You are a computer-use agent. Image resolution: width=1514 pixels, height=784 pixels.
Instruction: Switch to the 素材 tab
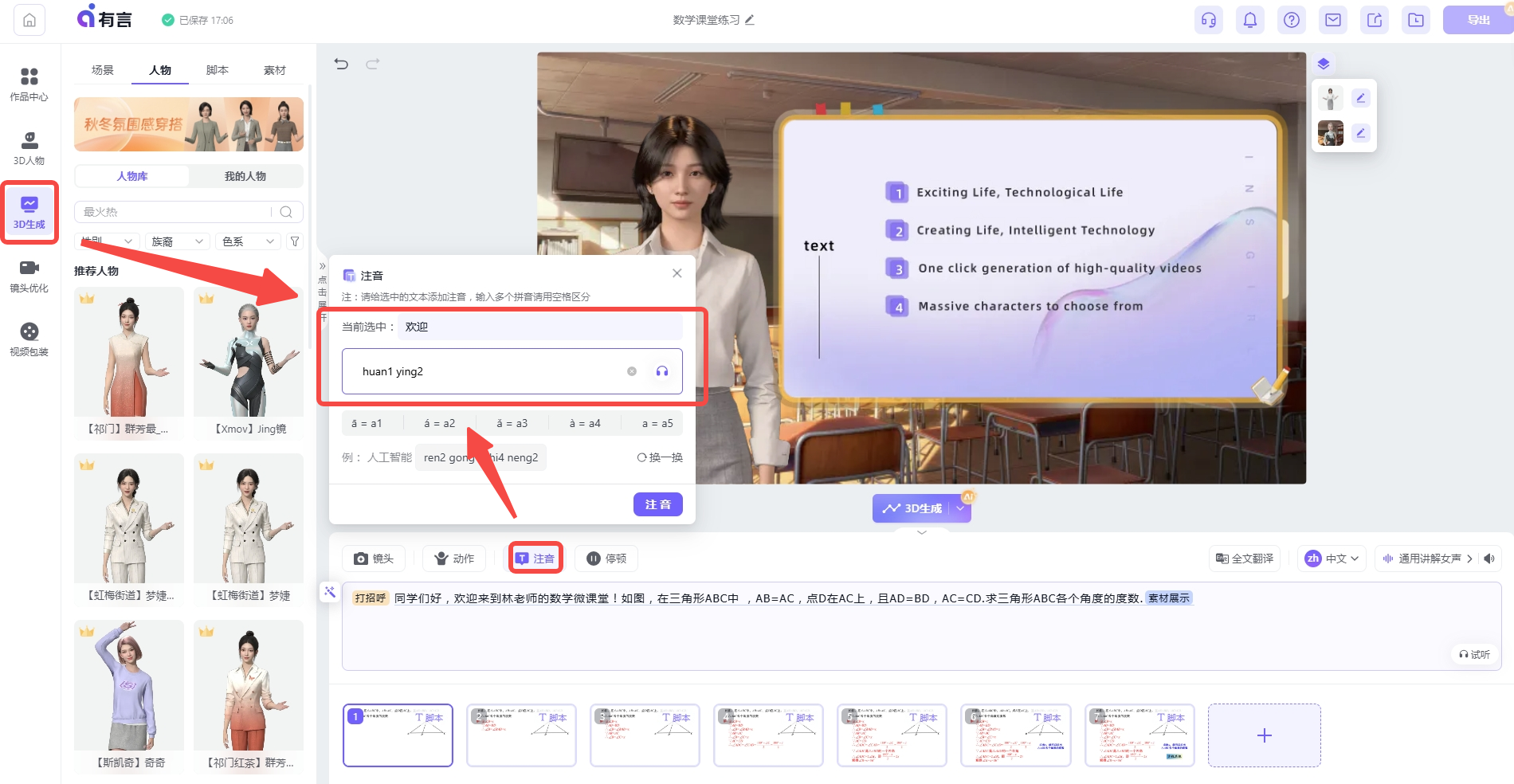coord(275,70)
